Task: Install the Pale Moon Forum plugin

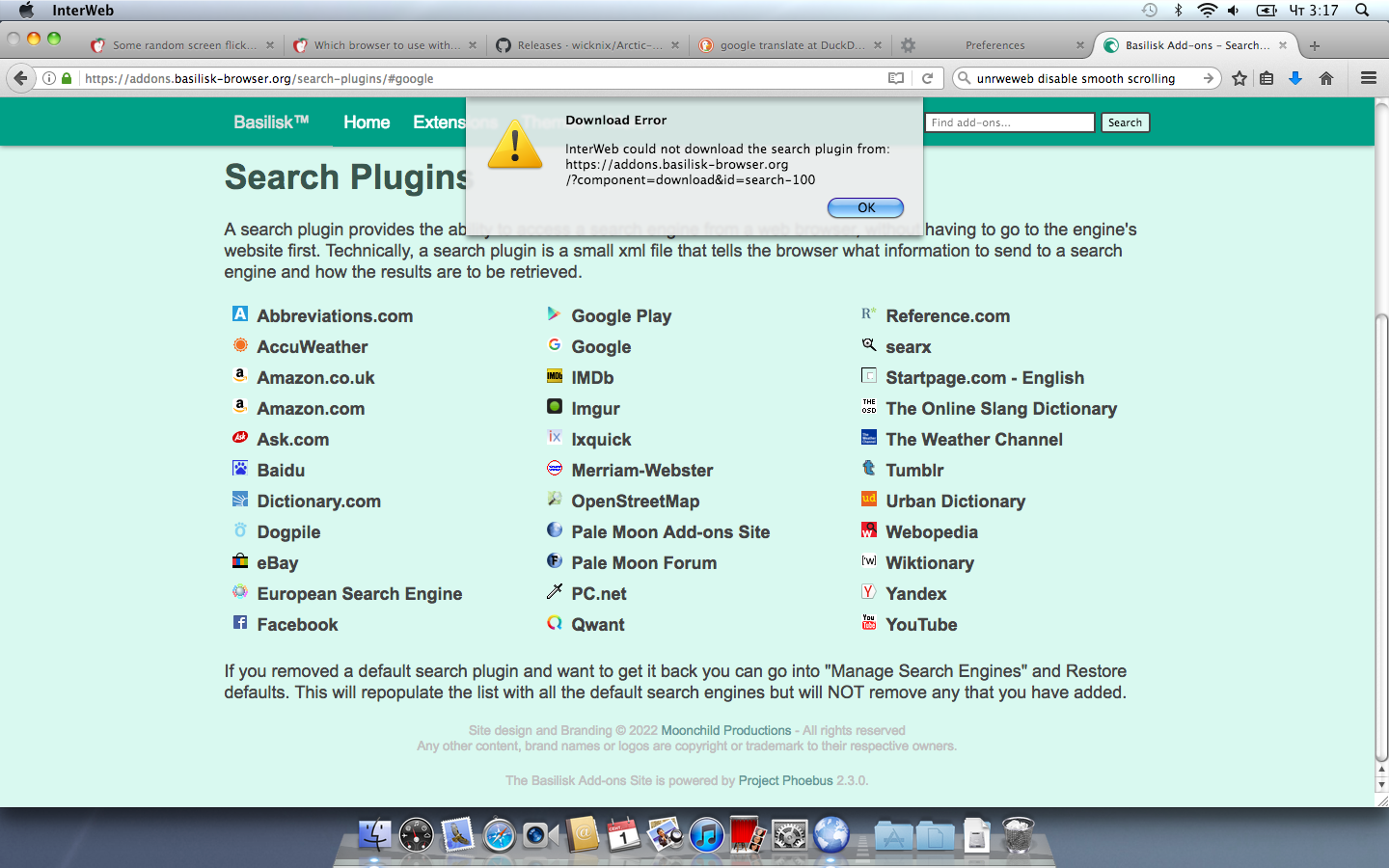Action: coord(644,563)
